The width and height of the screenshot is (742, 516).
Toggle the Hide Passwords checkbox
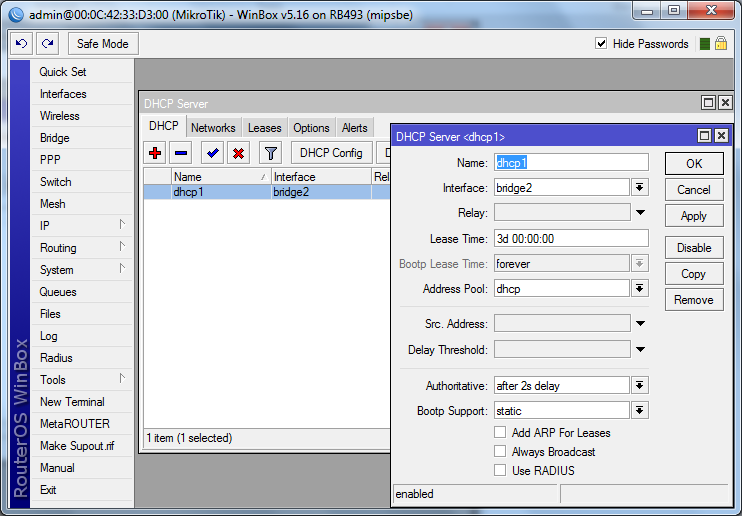[601, 44]
